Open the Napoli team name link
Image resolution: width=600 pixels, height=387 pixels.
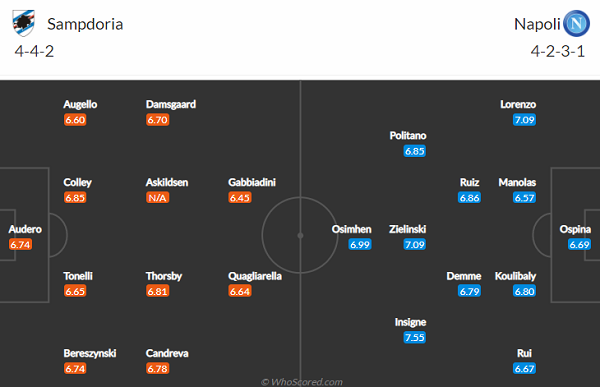[537, 24]
